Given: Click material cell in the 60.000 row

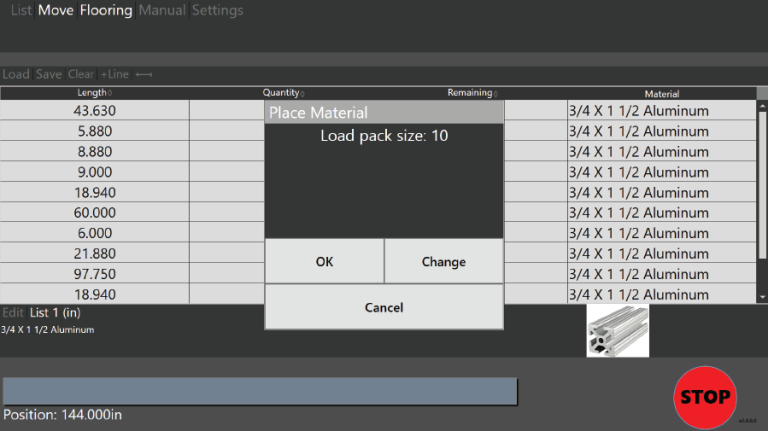Looking at the screenshot, I should (x=662, y=213).
